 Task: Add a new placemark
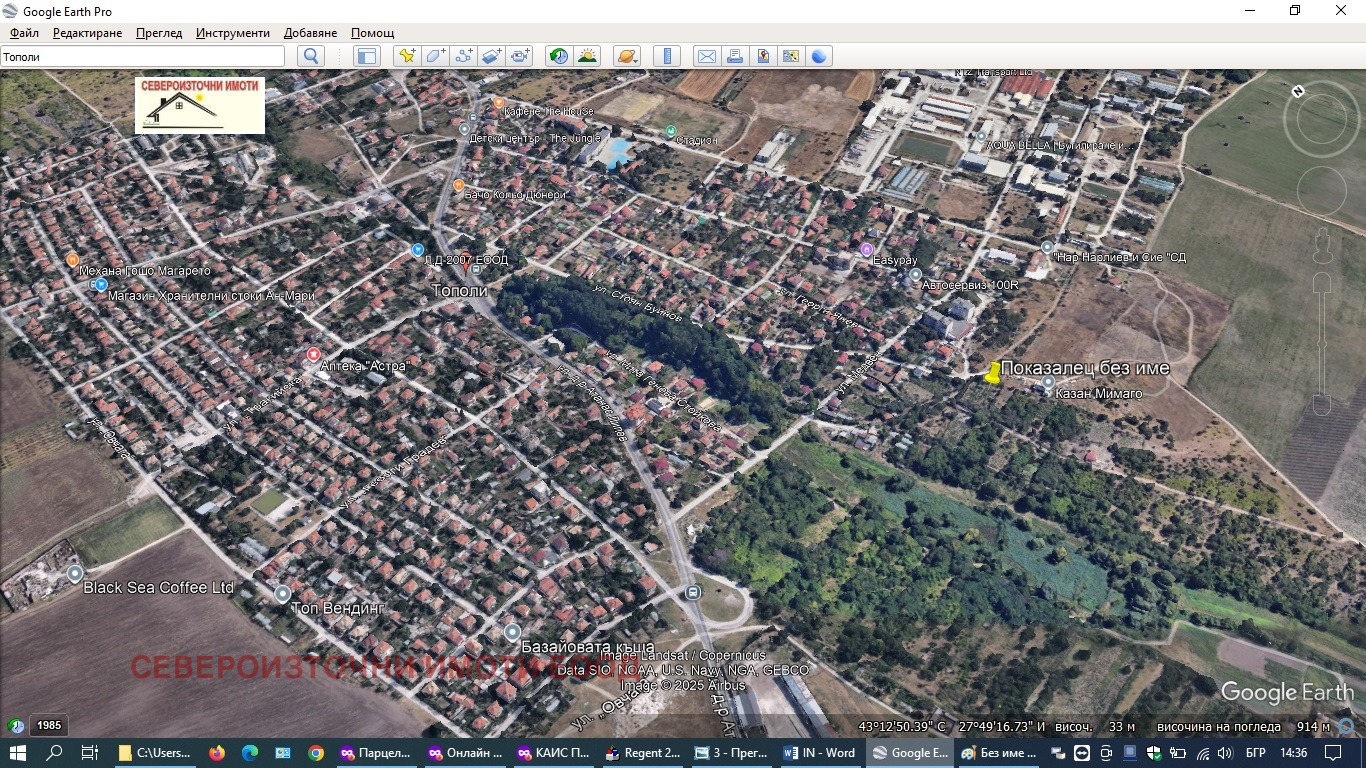(406, 56)
